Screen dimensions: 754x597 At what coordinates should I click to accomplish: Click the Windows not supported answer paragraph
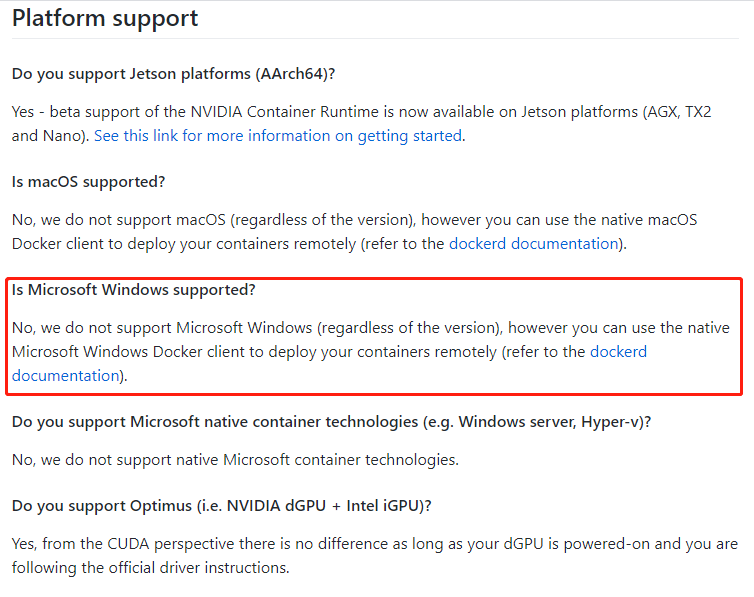tap(371, 352)
